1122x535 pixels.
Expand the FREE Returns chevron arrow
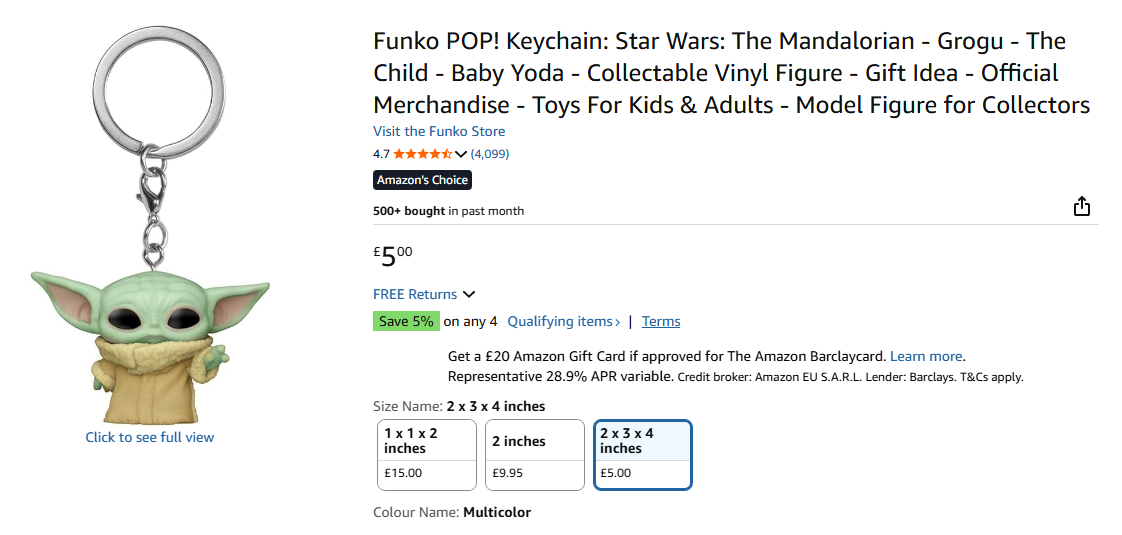pos(469,294)
